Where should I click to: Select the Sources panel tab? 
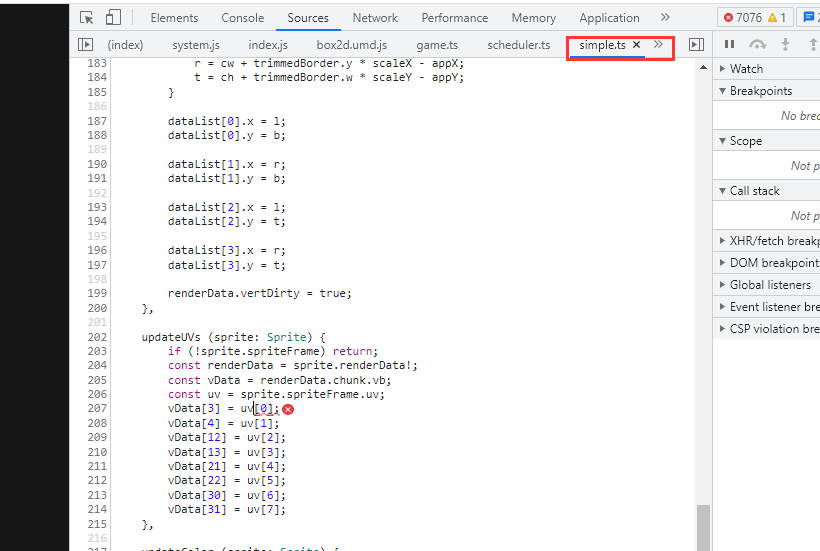[x=308, y=18]
